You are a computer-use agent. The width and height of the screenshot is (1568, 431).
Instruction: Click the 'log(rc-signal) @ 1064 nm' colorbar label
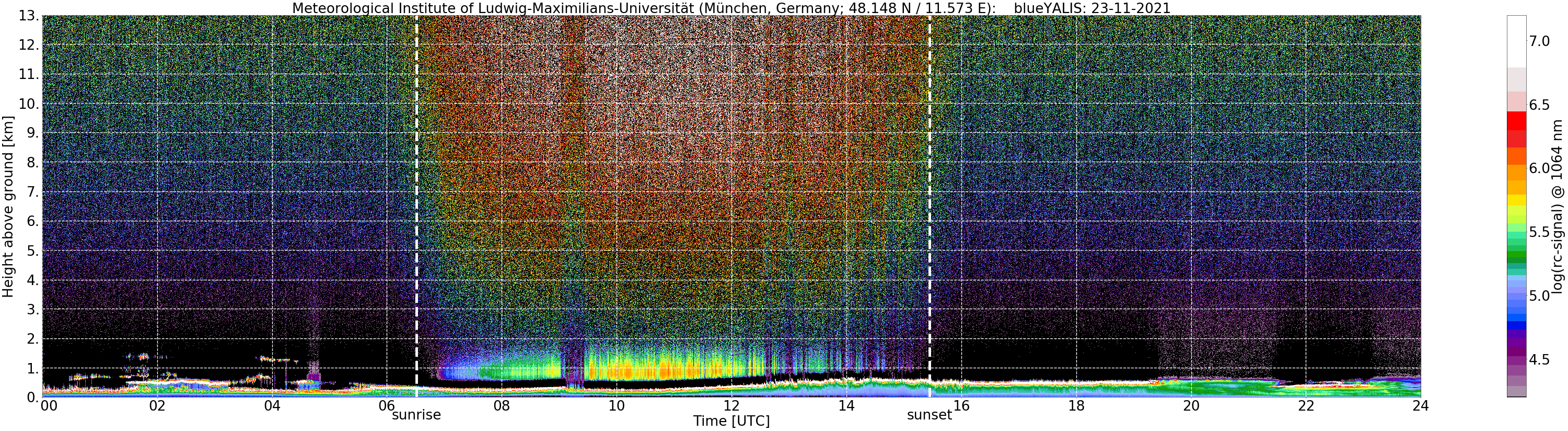[x=1558, y=206]
